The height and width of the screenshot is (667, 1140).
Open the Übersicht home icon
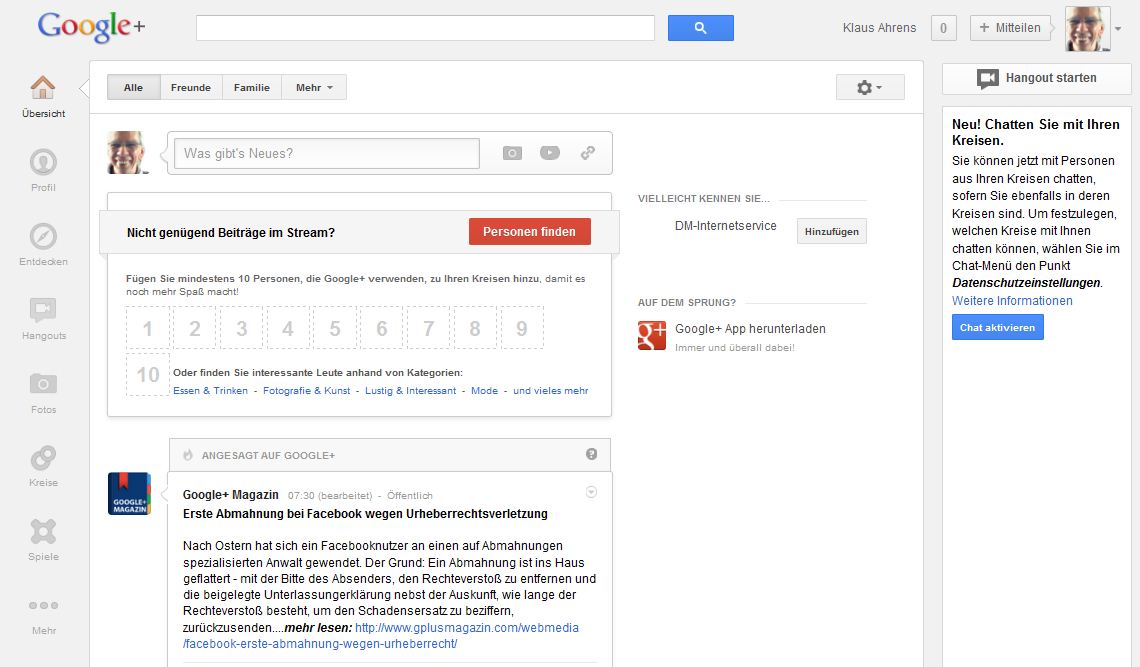43,88
